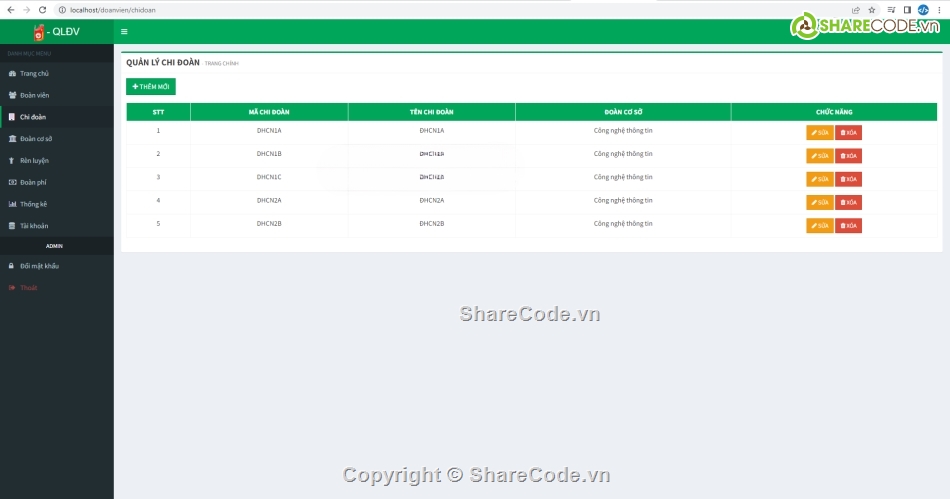Edit row DHCN1B with Sửa button
The image size is (950, 499).
[x=820, y=156]
